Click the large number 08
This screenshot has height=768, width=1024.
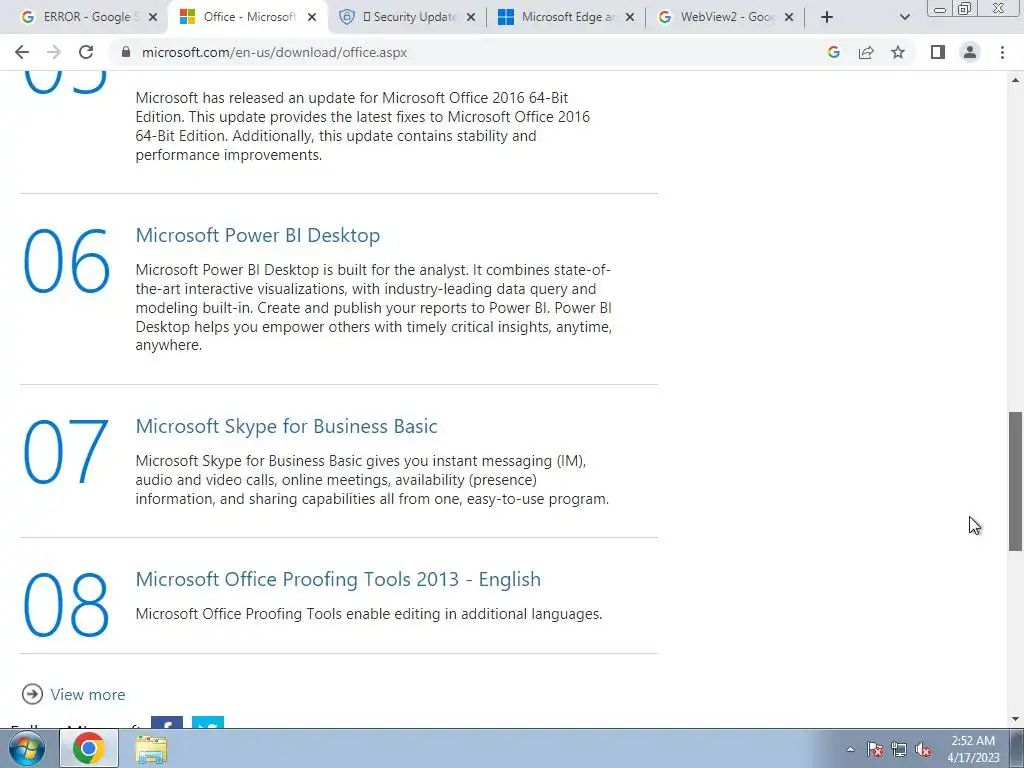(x=66, y=605)
